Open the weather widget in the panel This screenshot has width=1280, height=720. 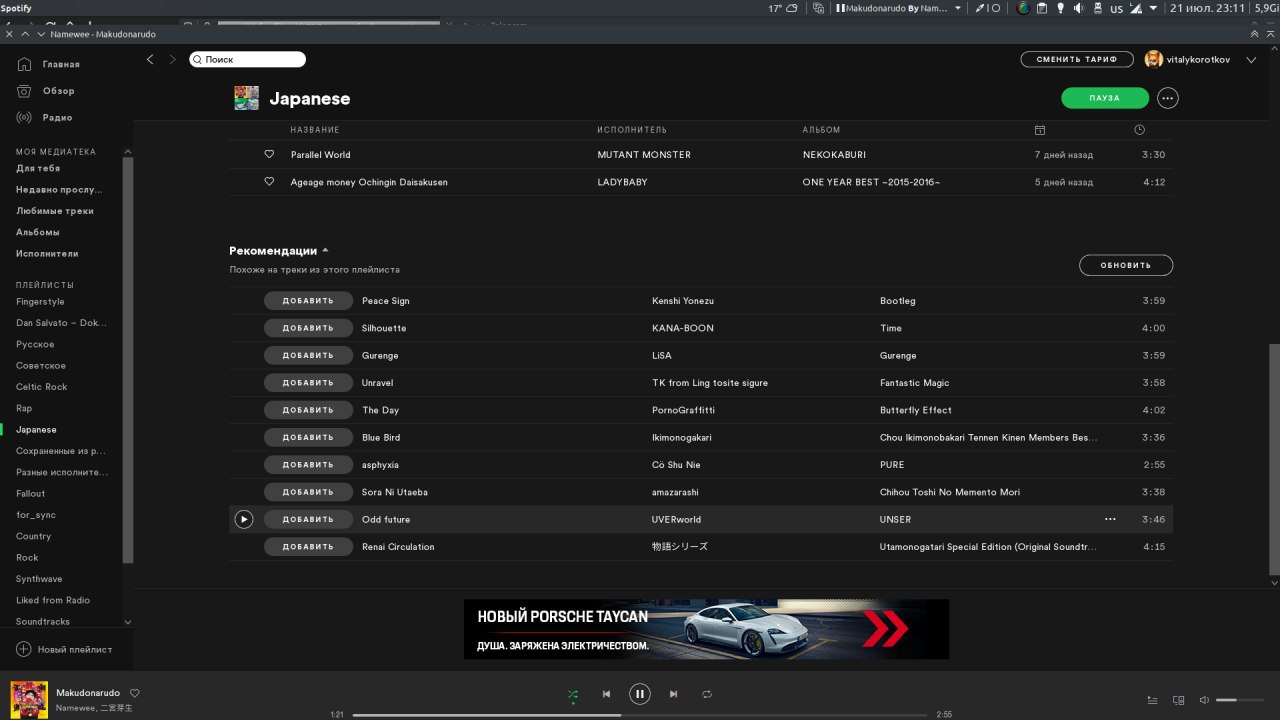782,8
